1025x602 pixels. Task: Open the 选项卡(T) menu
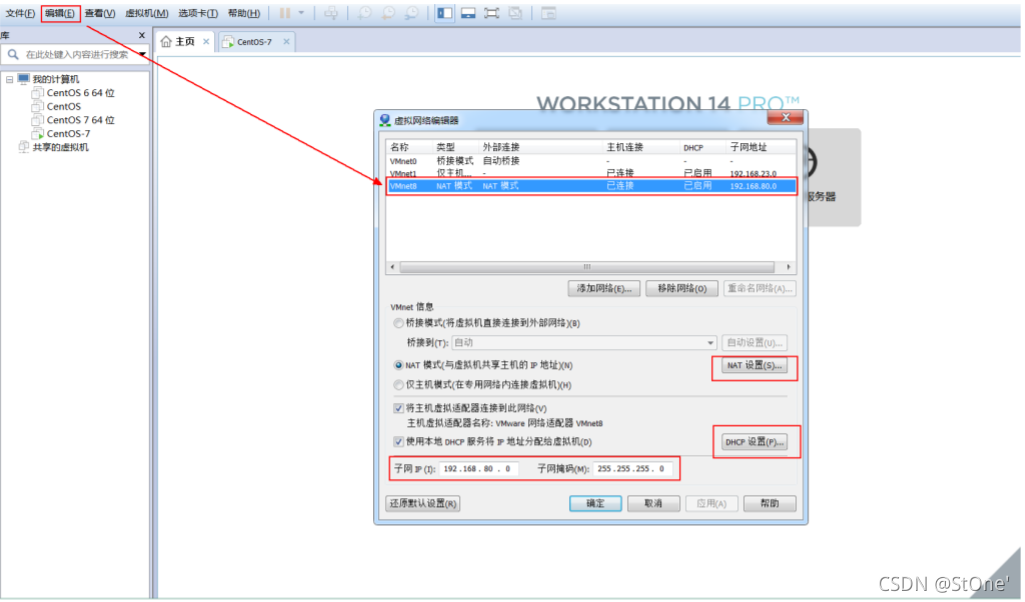tap(197, 13)
